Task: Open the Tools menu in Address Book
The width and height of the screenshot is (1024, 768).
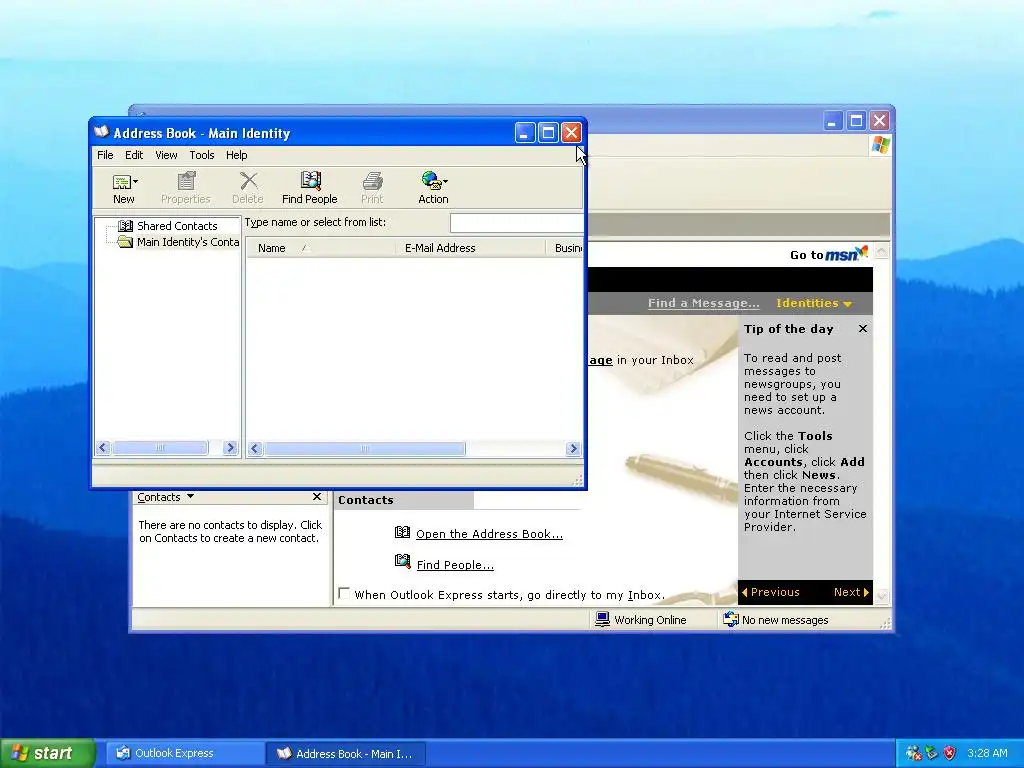Action: click(x=202, y=155)
